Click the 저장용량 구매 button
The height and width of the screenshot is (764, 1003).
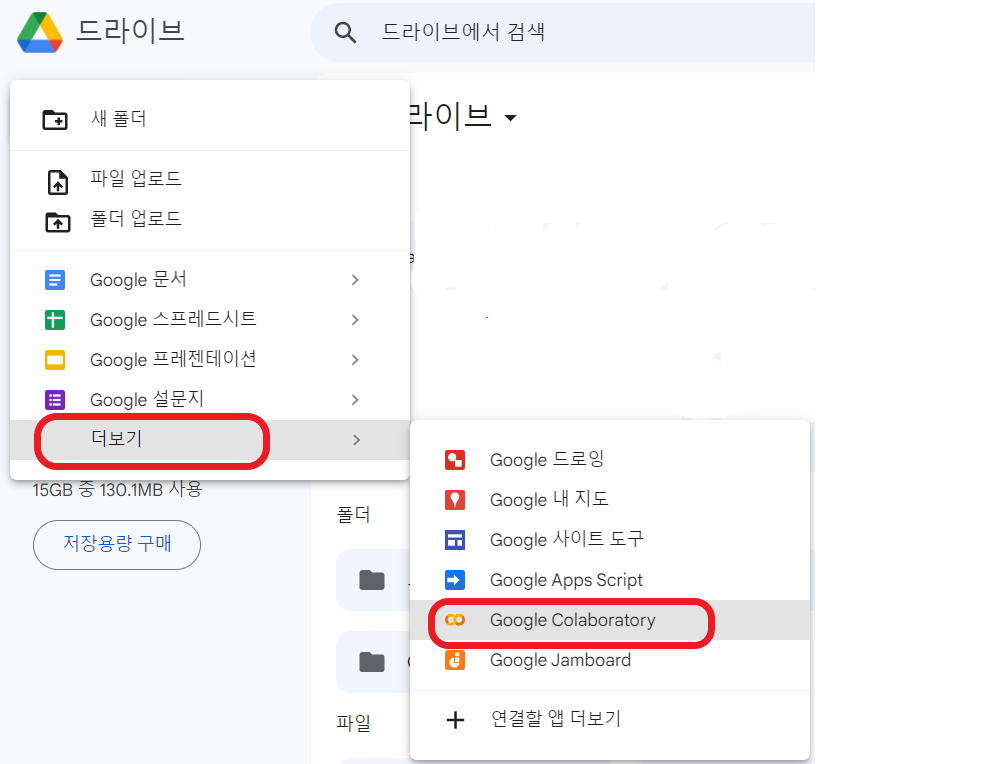(117, 545)
